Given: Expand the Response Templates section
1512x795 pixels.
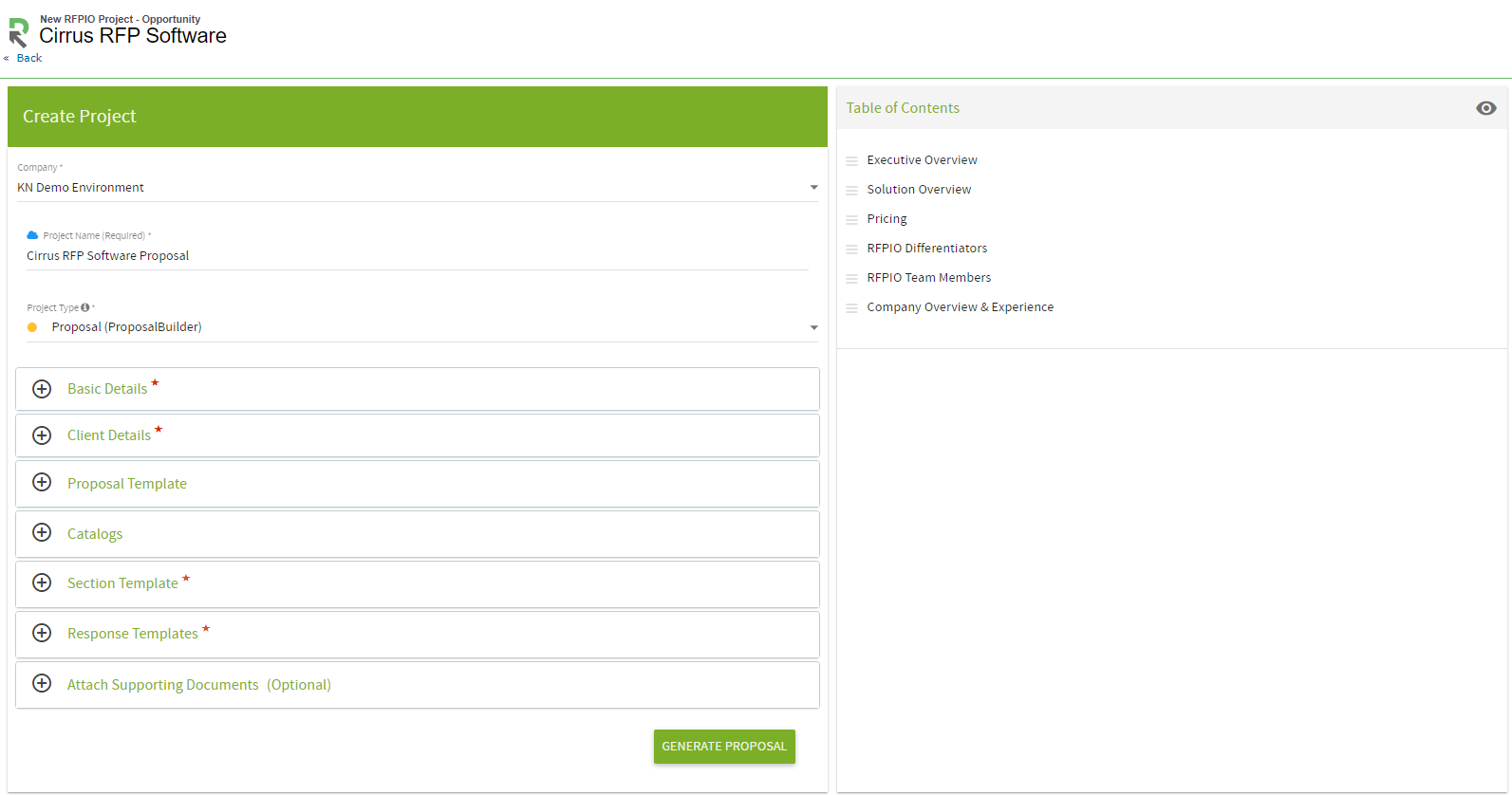Looking at the screenshot, I should click(x=418, y=635).
